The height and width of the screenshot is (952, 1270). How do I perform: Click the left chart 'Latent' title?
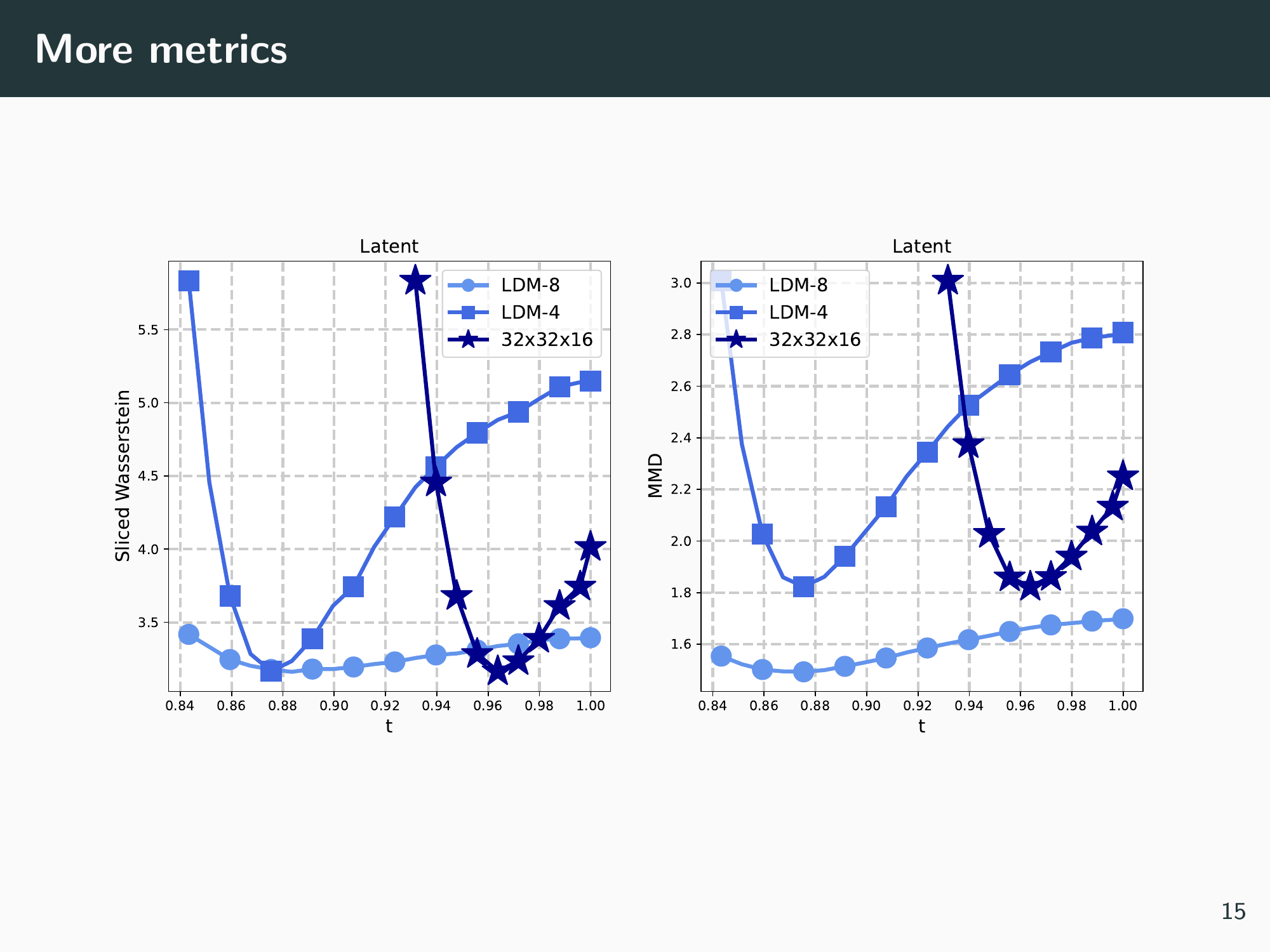(389, 246)
